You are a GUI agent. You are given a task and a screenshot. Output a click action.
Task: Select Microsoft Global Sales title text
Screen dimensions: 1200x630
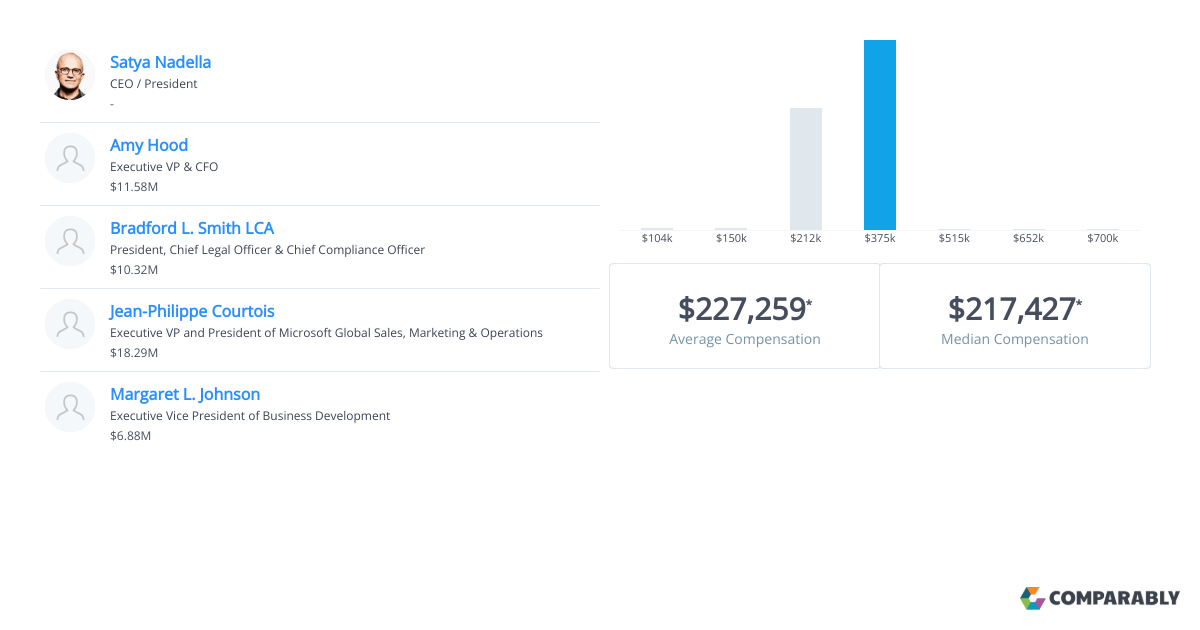click(326, 333)
